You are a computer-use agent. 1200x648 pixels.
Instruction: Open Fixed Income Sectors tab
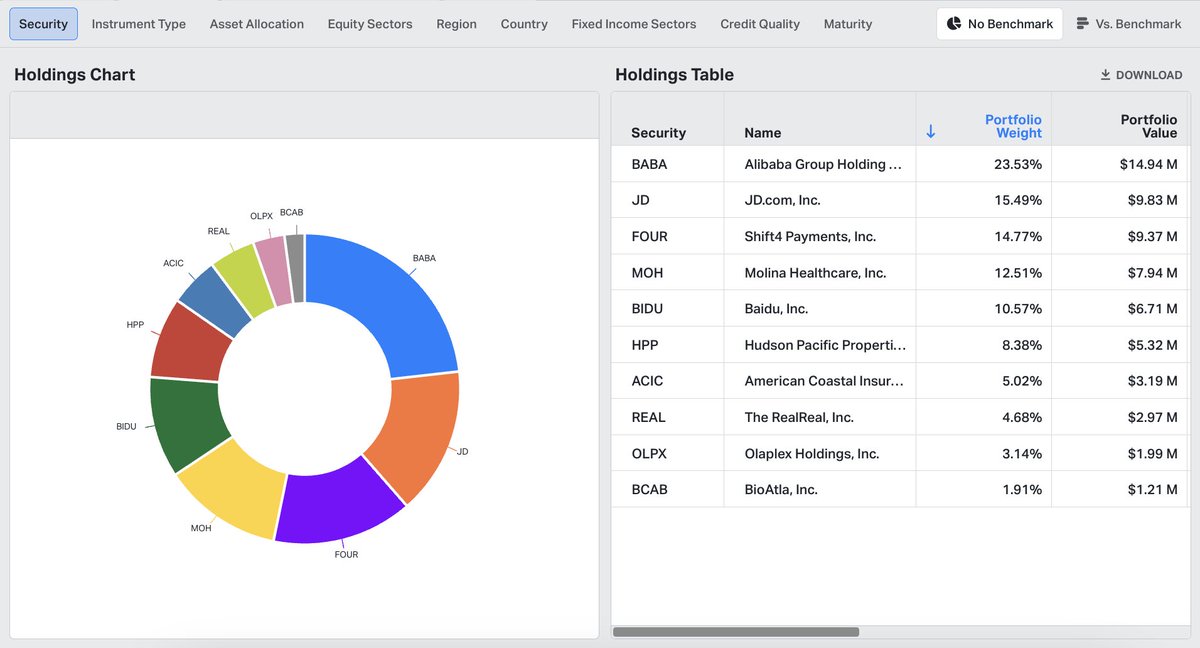[634, 23]
